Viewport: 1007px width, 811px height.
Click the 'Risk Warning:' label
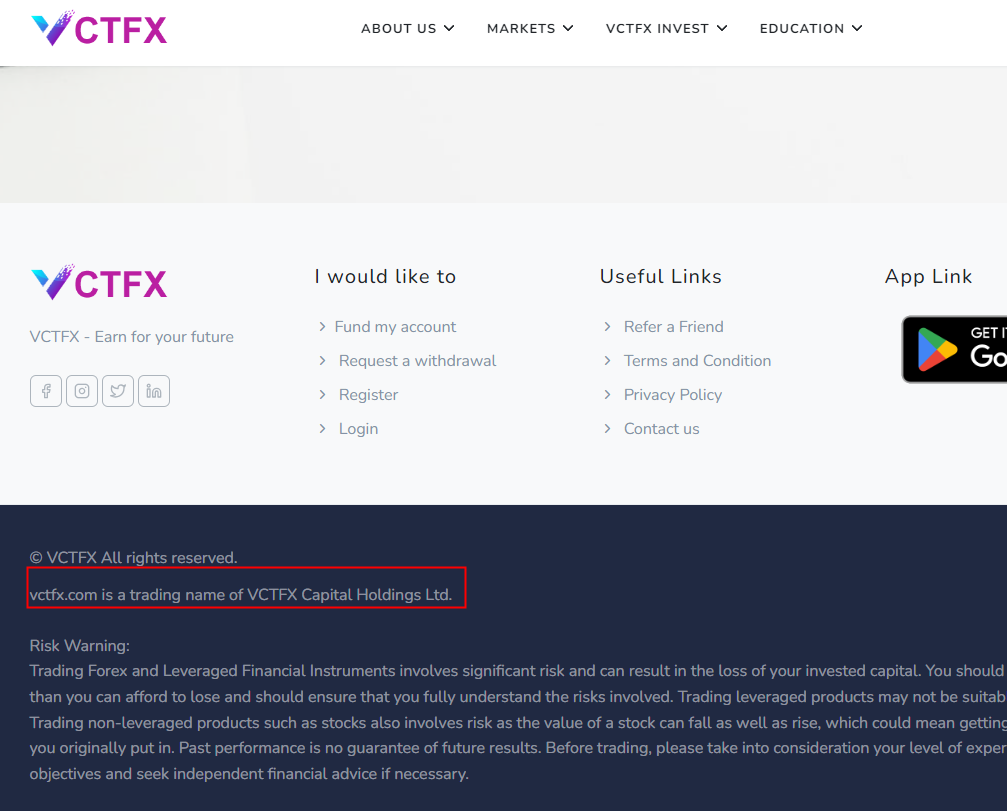[x=80, y=646]
